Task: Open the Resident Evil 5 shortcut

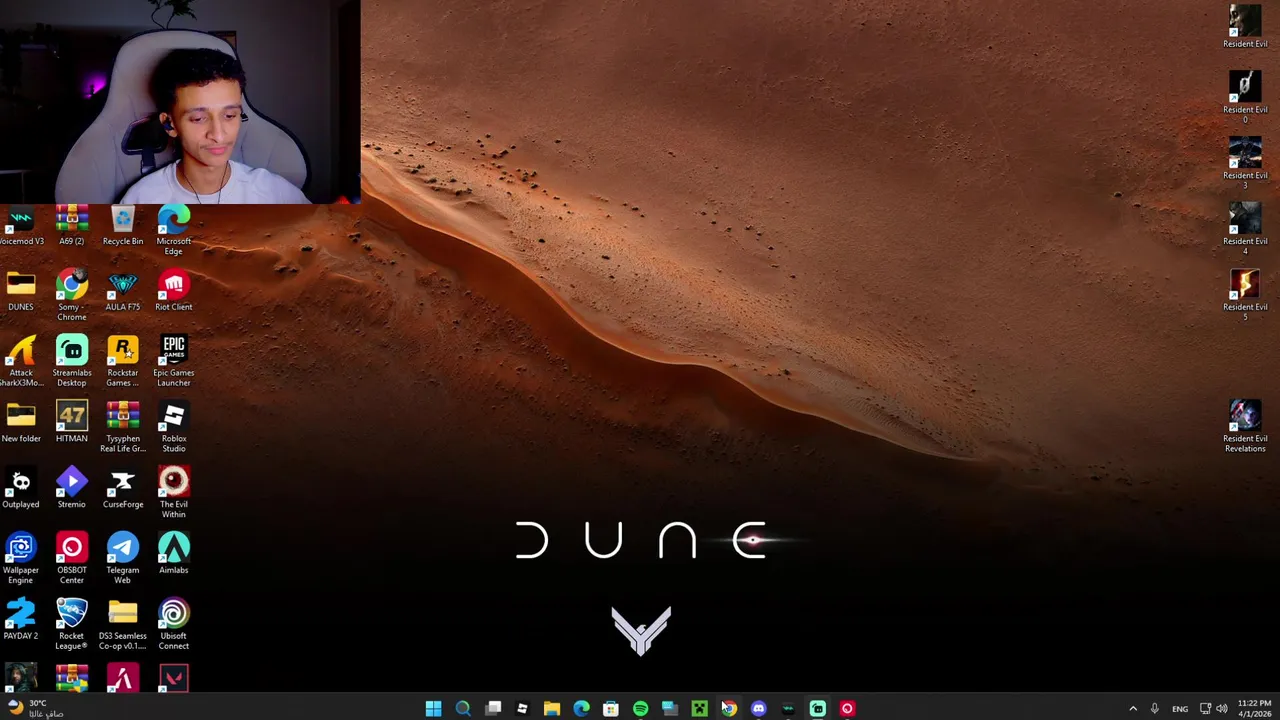Action: click(x=1245, y=295)
